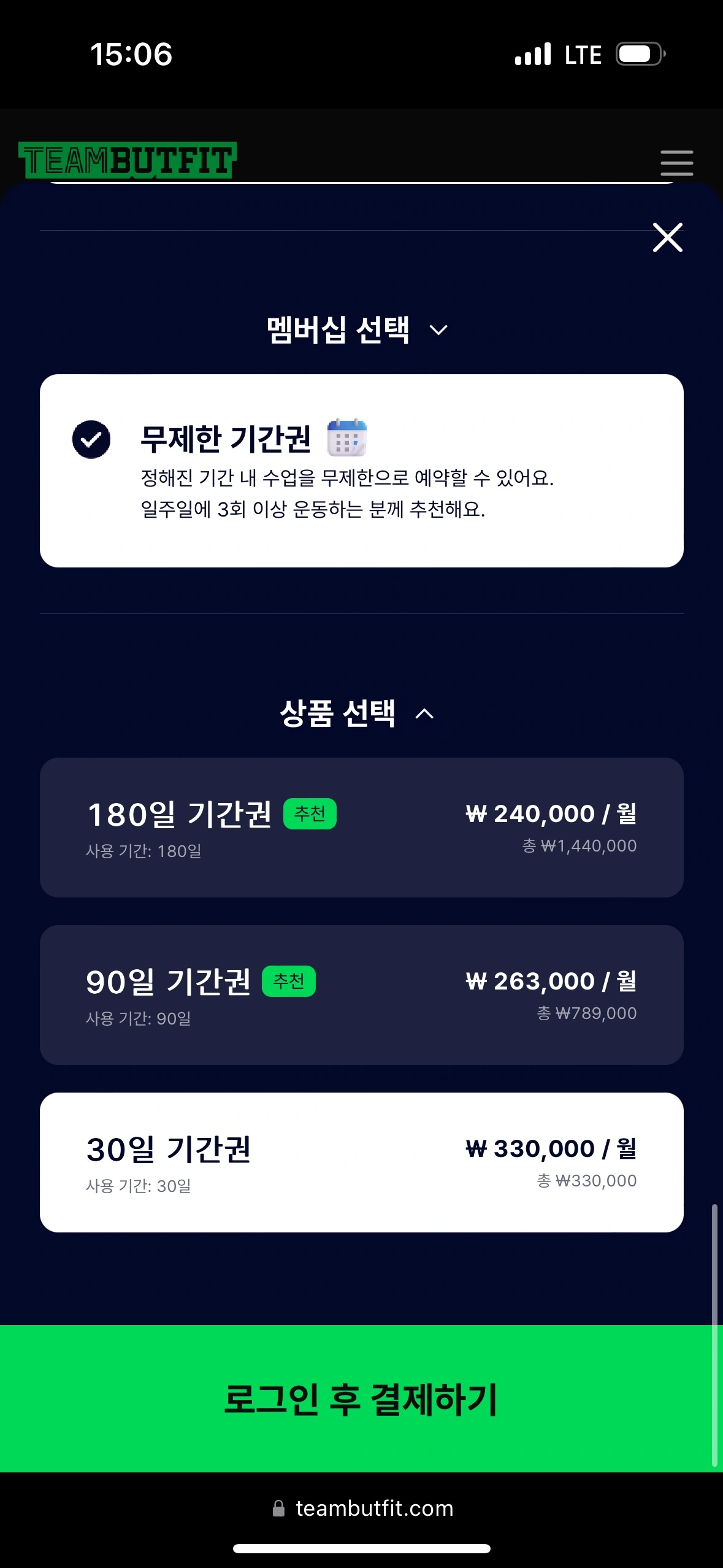Select the 90일 기간권 plan
The width and height of the screenshot is (723, 1568).
pyautogui.click(x=361, y=994)
